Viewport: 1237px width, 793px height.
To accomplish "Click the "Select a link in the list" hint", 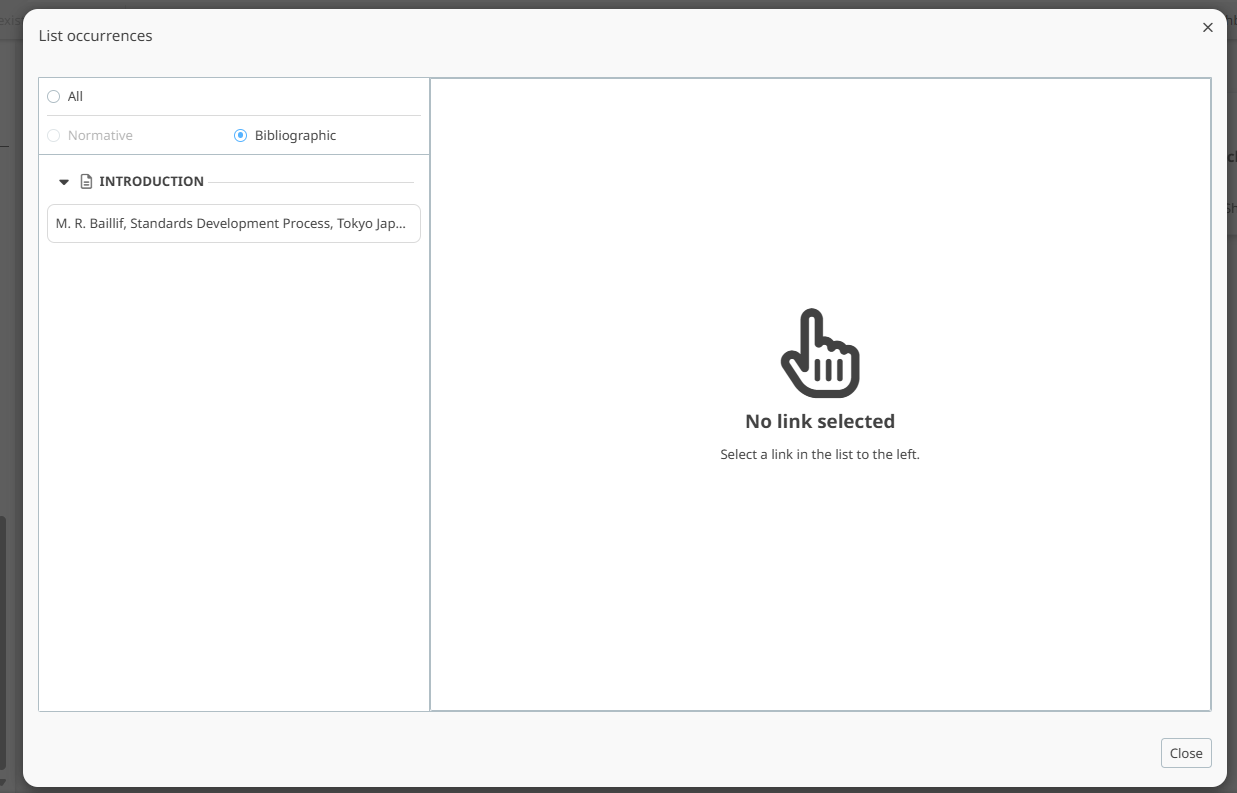I will coord(819,454).
